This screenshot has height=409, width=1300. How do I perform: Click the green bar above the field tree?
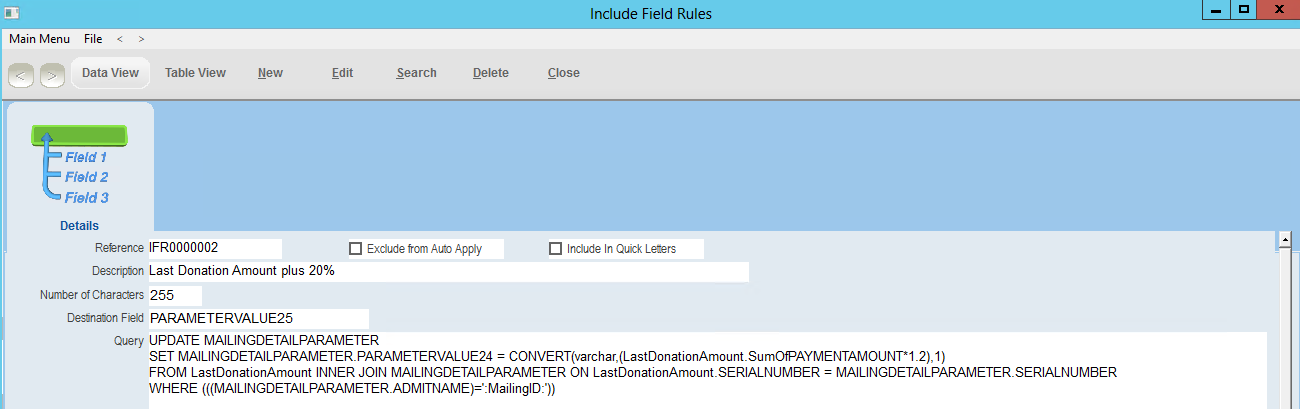pos(79,136)
